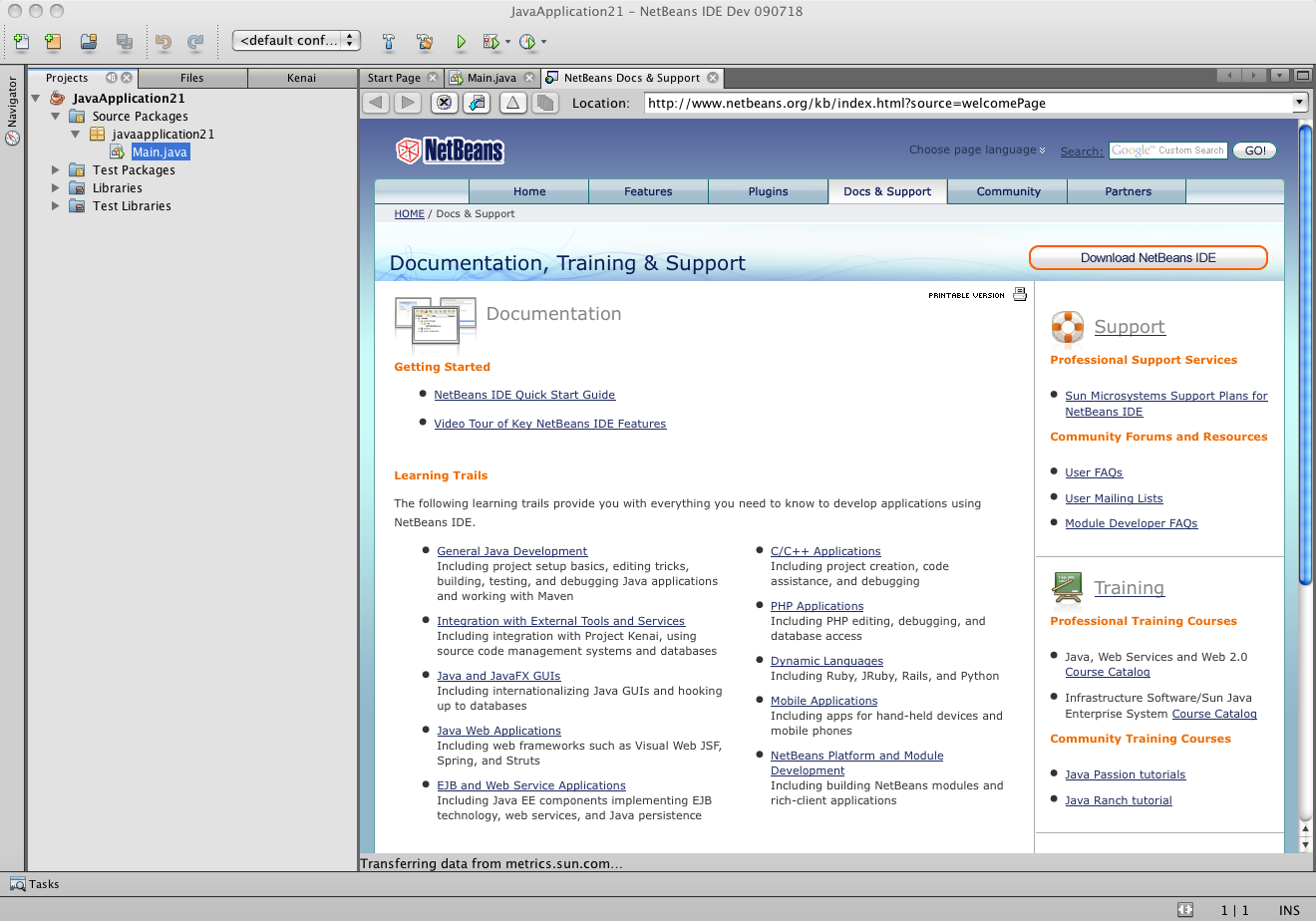Click the Main.java file icon in tree
The height and width of the screenshot is (921, 1316).
click(118, 153)
